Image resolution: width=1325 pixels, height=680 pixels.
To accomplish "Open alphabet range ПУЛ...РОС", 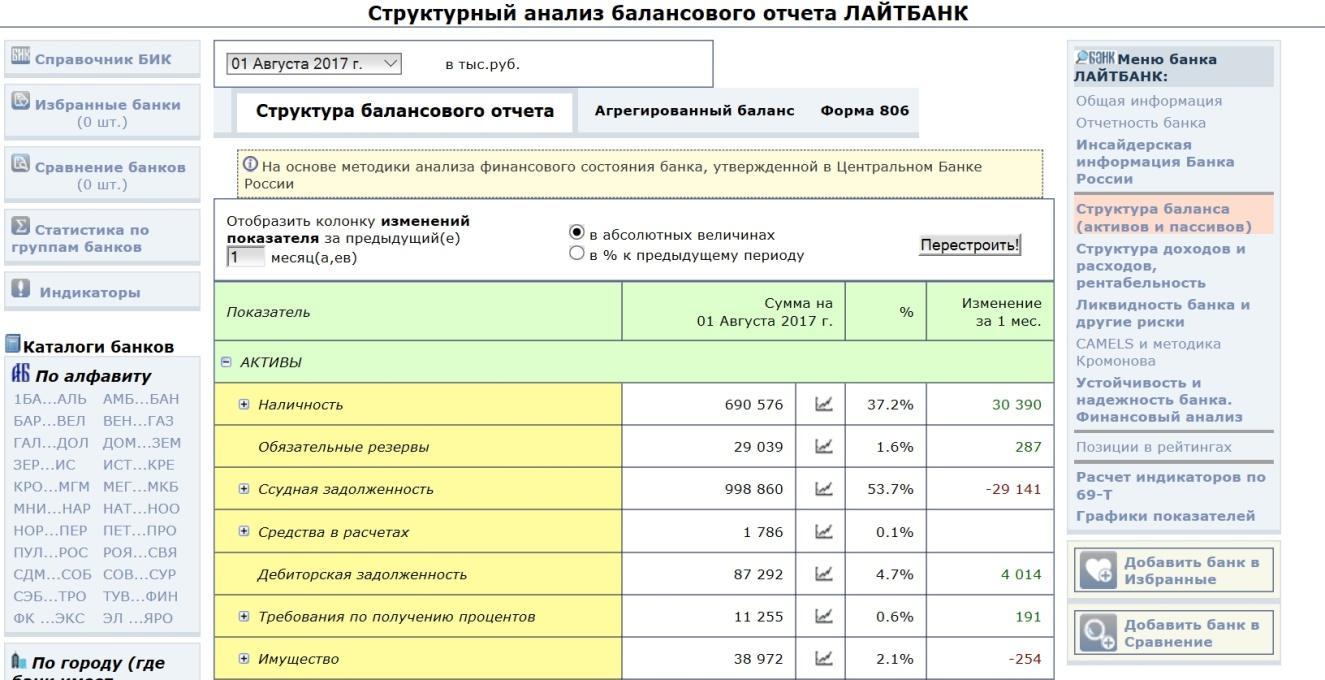I will 50,553.
